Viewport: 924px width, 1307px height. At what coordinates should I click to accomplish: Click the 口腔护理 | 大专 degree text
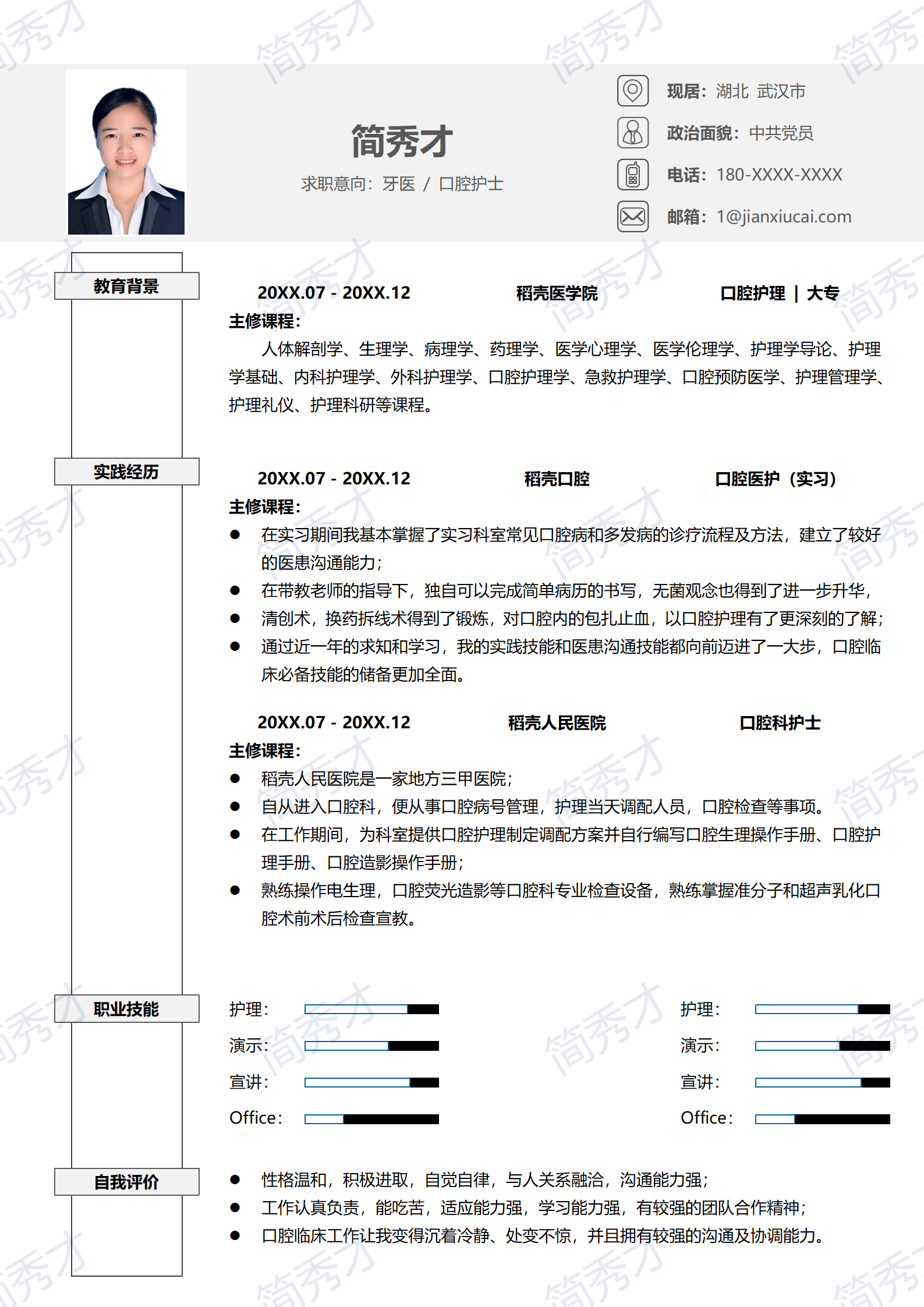pos(780,293)
